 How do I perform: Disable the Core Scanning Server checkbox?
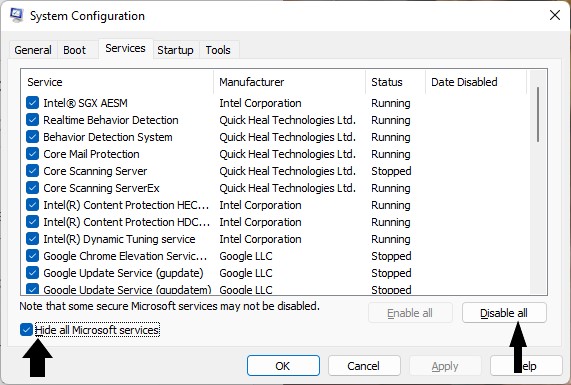pos(32,171)
